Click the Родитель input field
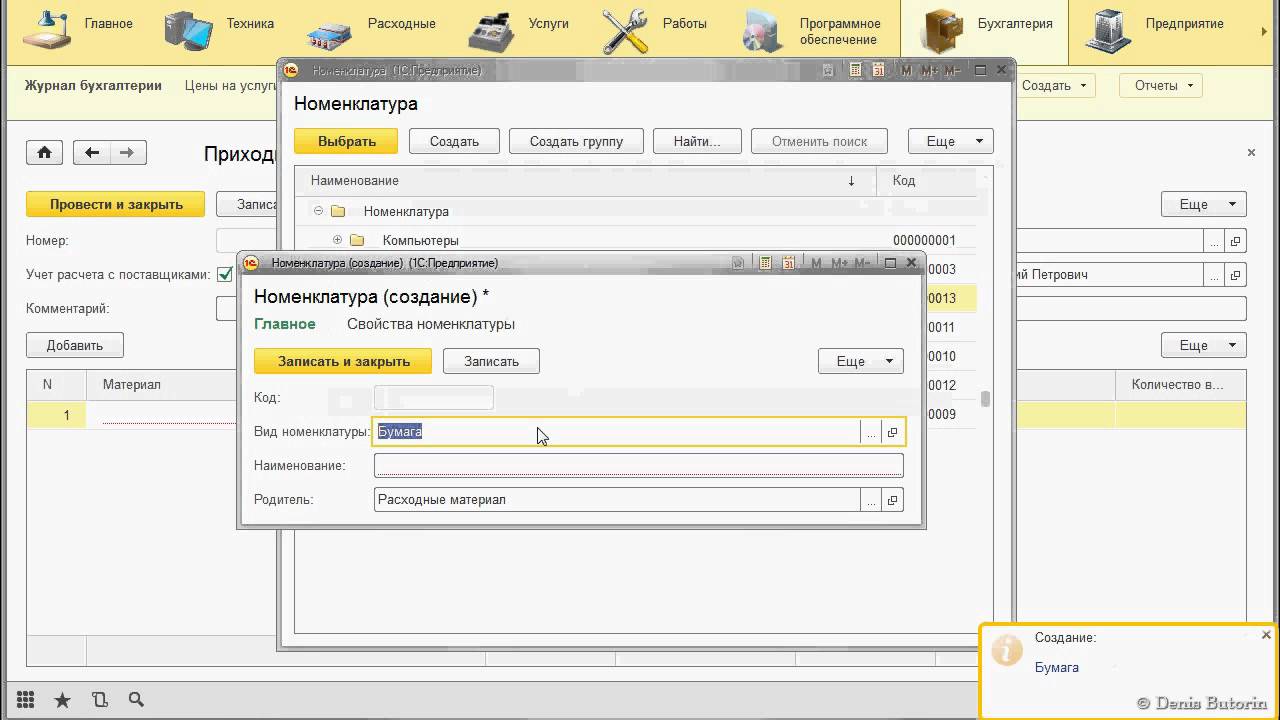Viewport: 1280px width, 720px height. 616,499
